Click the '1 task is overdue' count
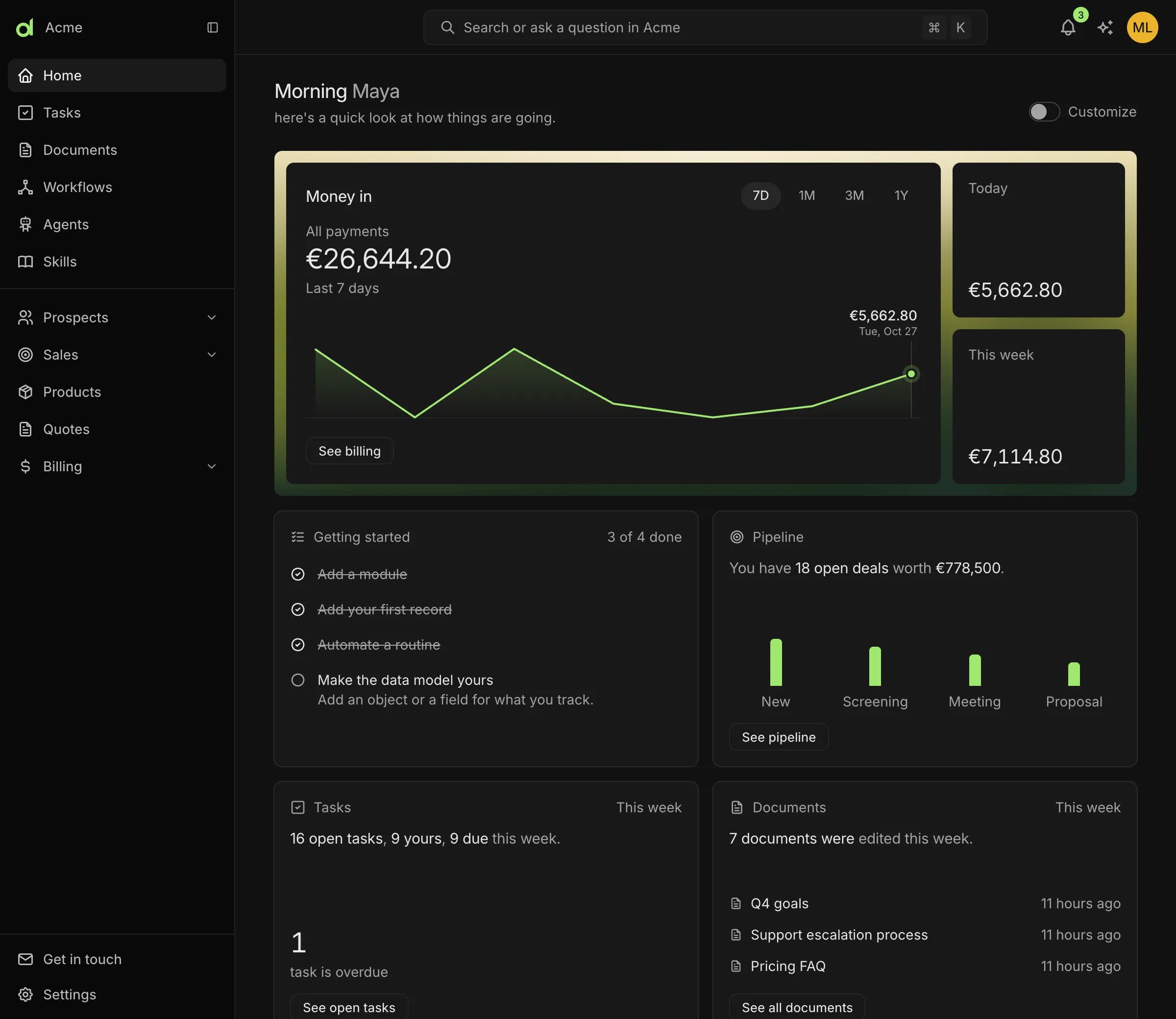Viewport: 1176px width, 1019px height. [298, 942]
